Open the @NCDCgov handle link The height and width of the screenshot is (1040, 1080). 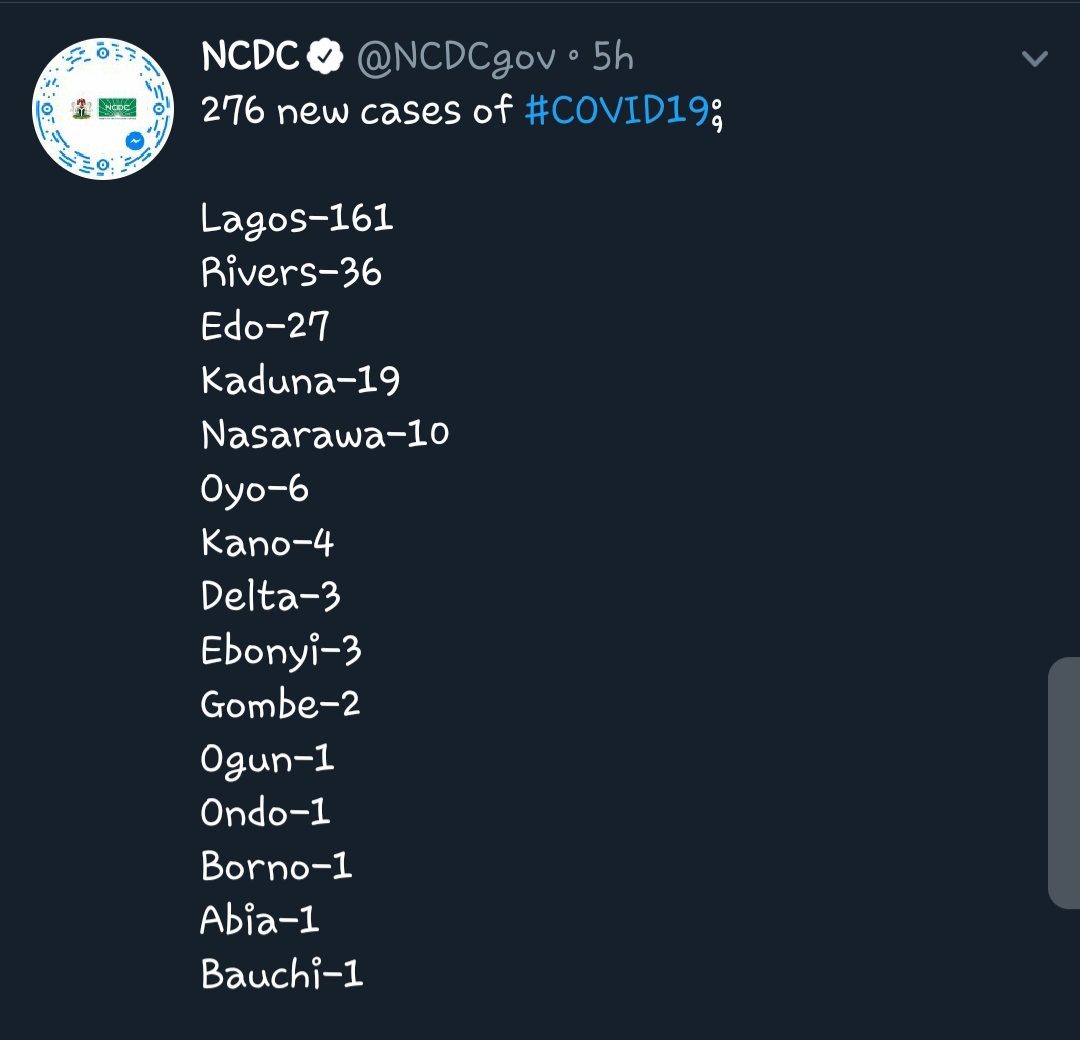tap(456, 58)
